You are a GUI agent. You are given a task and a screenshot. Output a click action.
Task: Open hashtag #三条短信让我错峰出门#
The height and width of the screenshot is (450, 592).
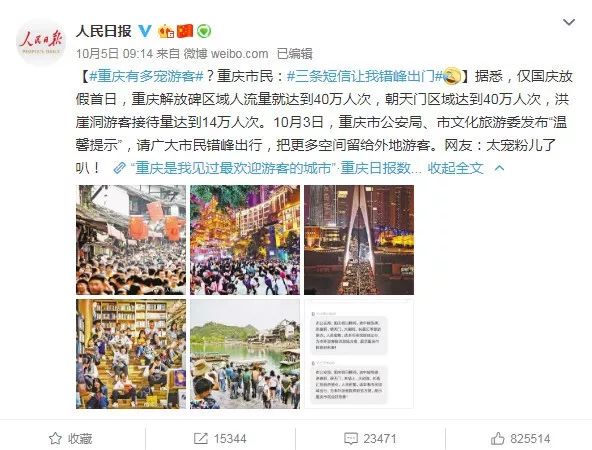[365, 77]
